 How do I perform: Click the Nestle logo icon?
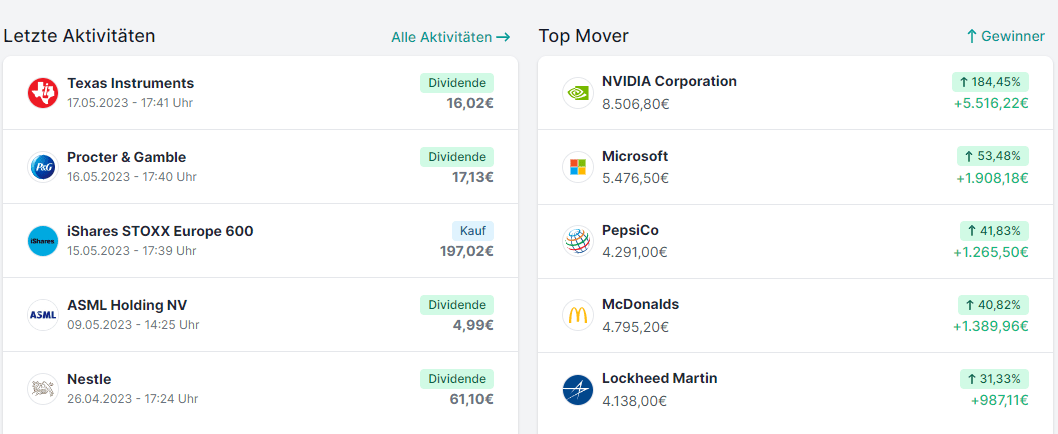click(43, 389)
